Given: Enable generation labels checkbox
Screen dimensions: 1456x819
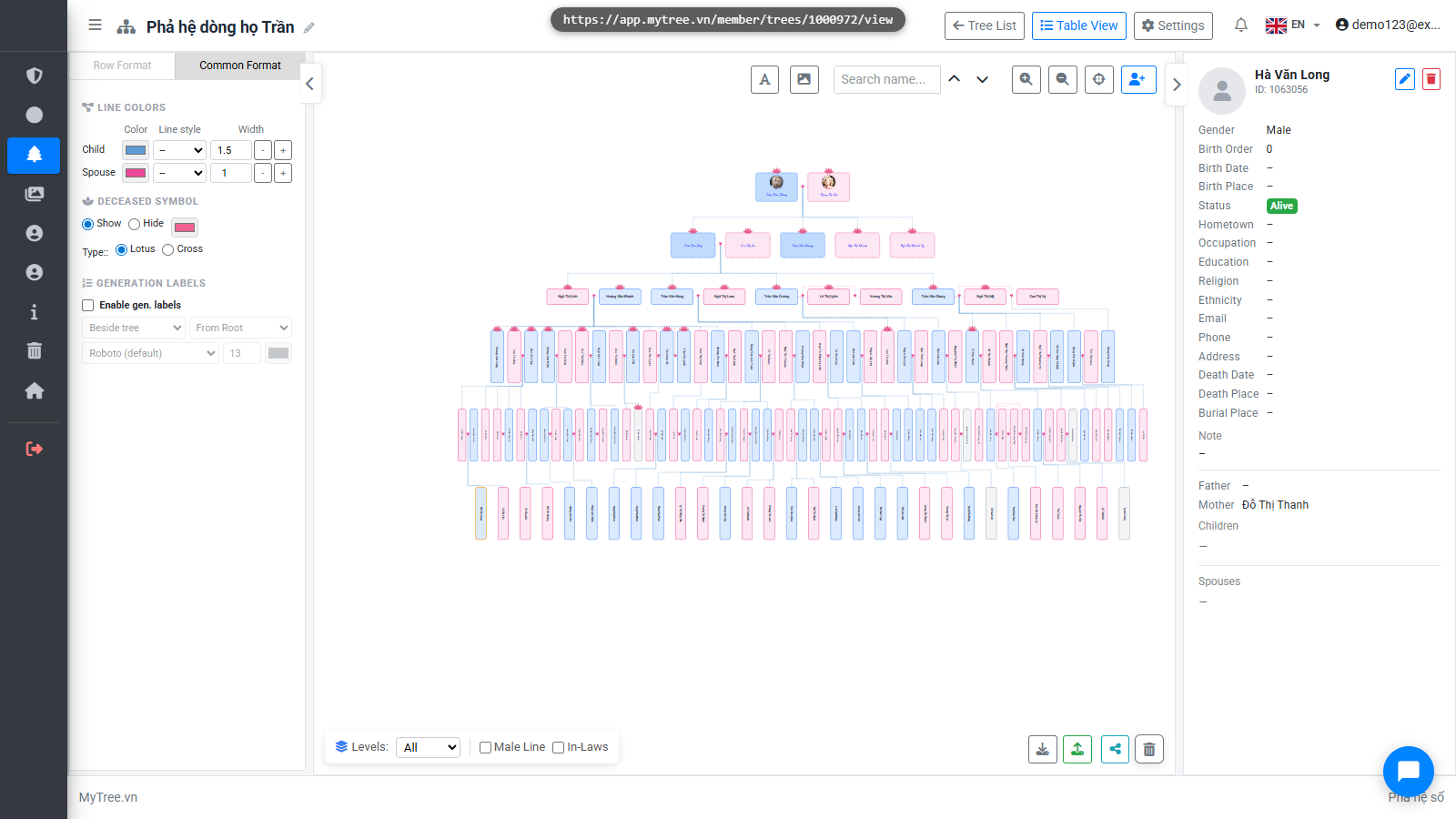Looking at the screenshot, I should click(88, 306).
